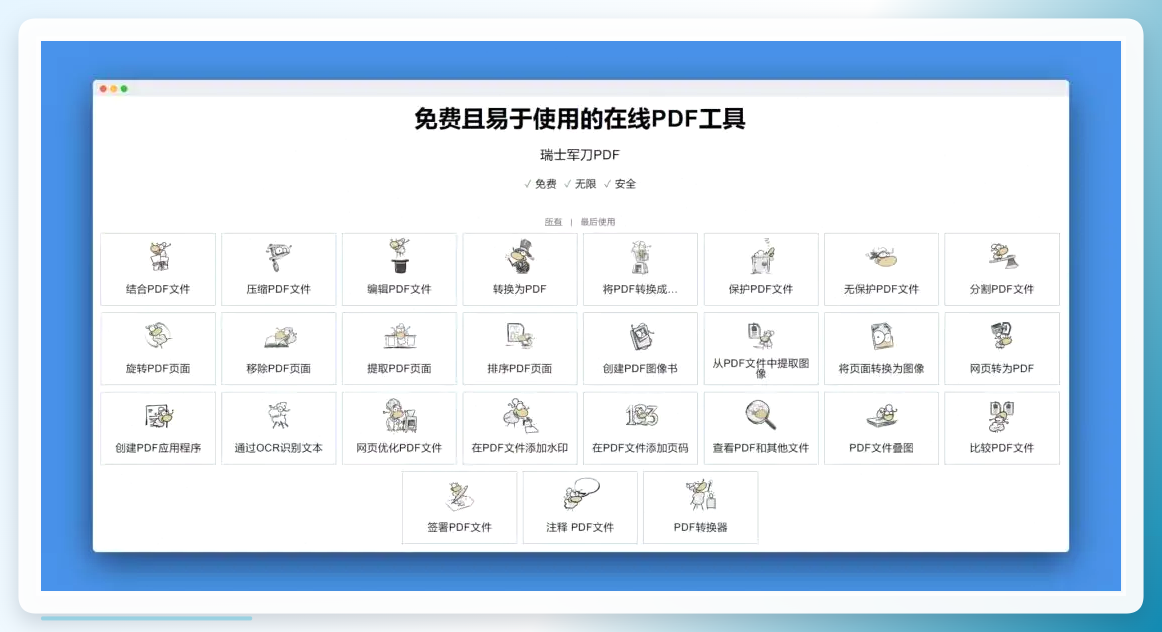Open 在PDF文件添加页码 page numbers tool
Image resolution: width=1162 pixels, height=632 pixels.
tap(640, 428)
